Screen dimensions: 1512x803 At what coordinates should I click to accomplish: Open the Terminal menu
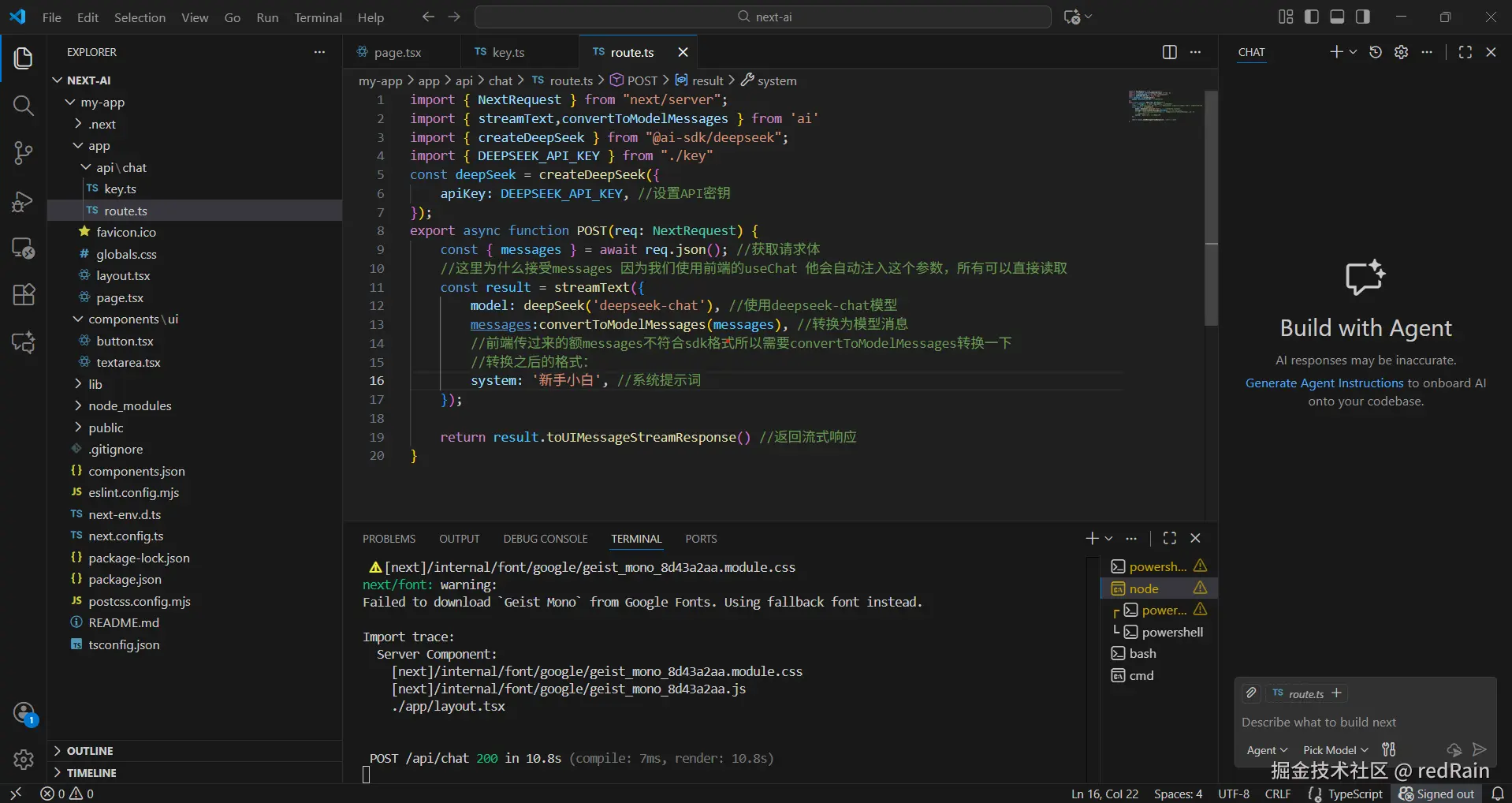318,17
